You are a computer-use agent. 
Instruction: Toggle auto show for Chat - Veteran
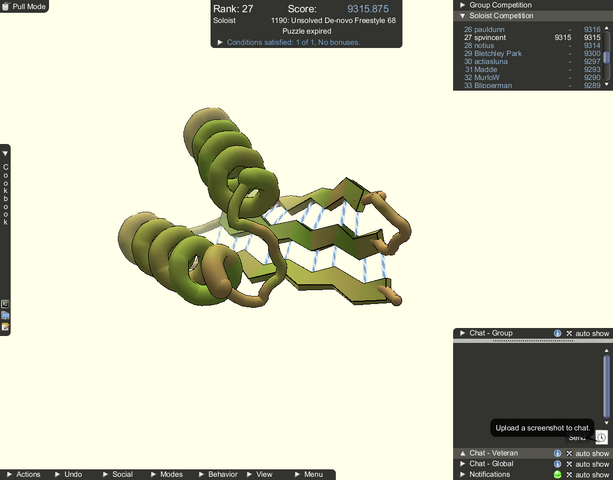coord(588,453)
